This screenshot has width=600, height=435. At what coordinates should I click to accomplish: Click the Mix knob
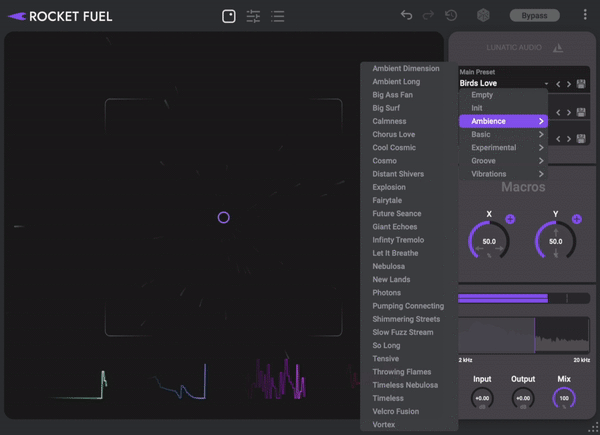pyautogui.click(x=564, y=398)
